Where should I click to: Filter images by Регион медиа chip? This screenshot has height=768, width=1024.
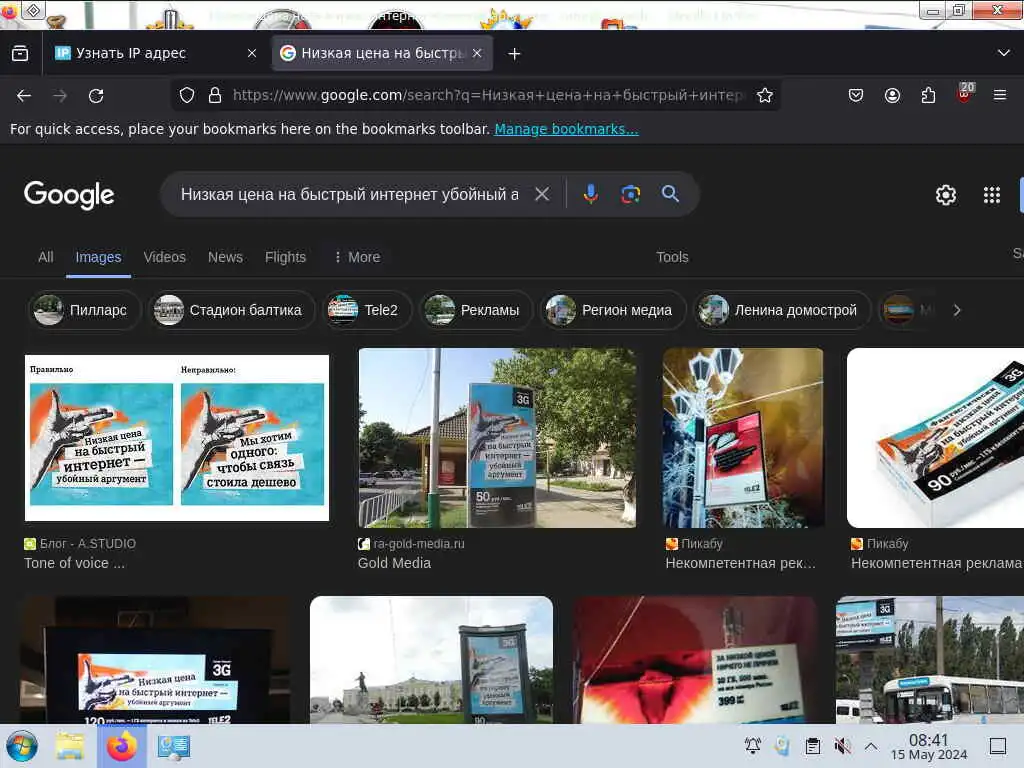(x=613, y=310)
